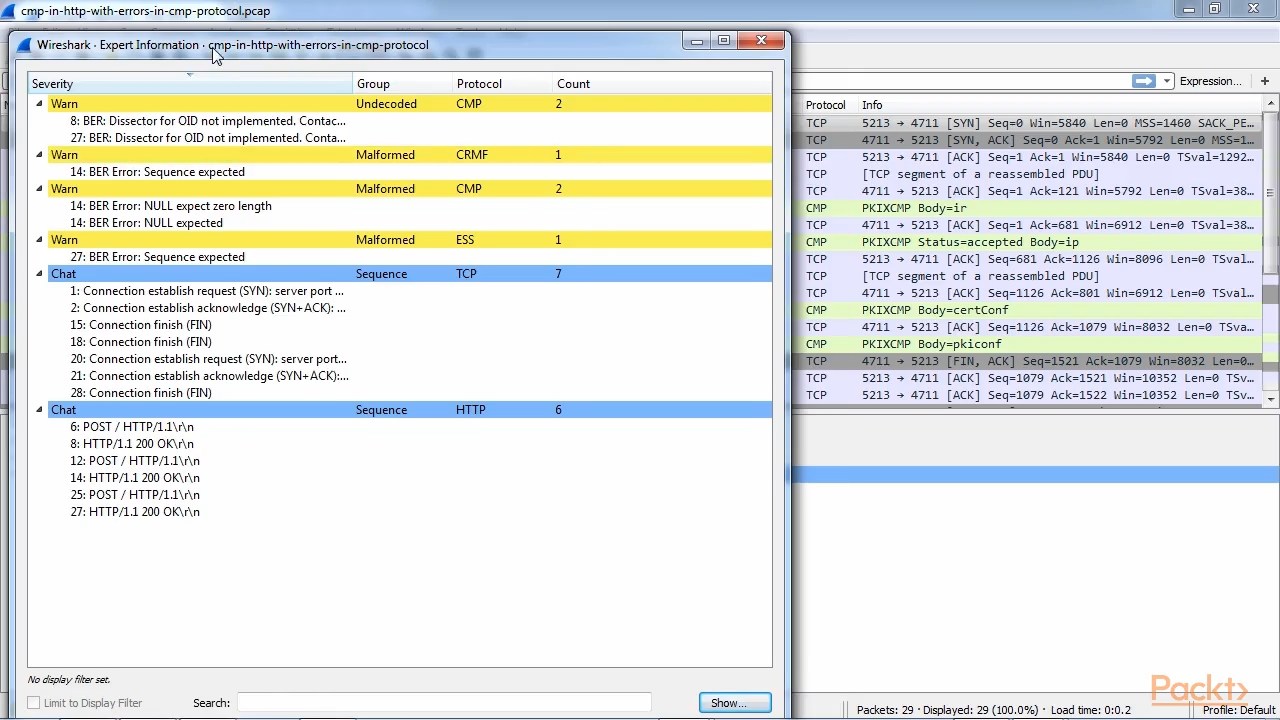Collapse the Warn Malformed CMP group
This screenshot has height=720, width=1280.
pos(40,189)
